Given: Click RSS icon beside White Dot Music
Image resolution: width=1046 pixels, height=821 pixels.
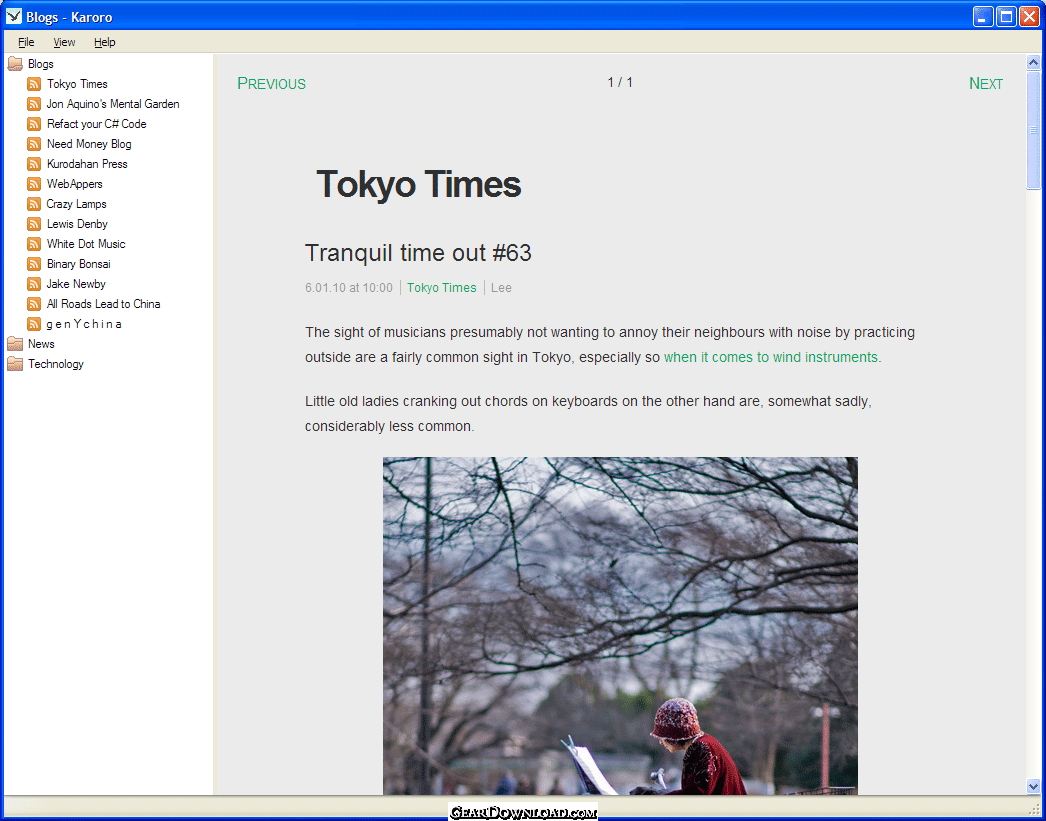Looking at the screenshot, I should tap(34, 244).
